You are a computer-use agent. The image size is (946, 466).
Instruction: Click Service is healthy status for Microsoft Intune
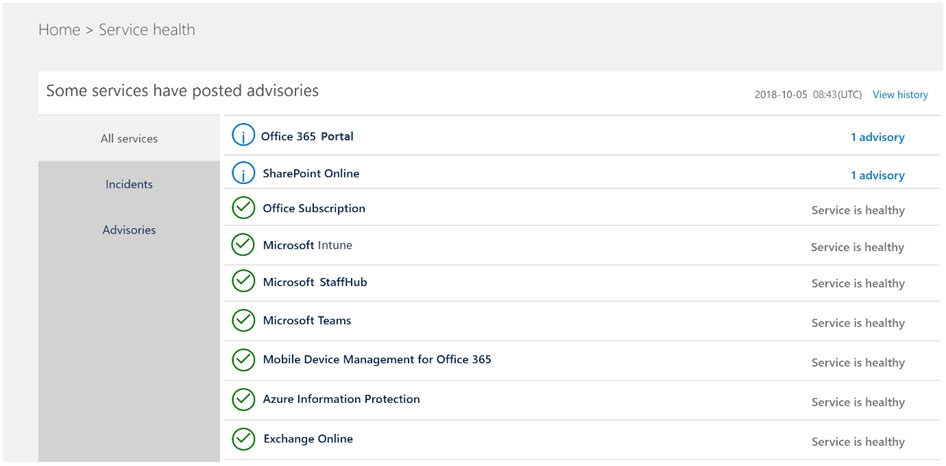pyautogui.click(x=857, y=247)
